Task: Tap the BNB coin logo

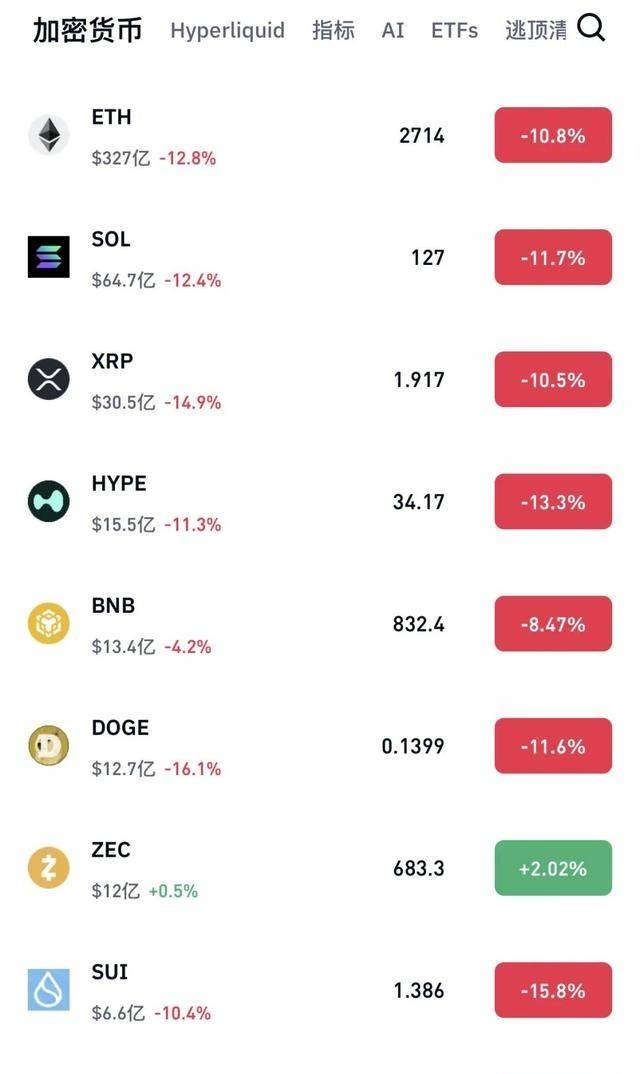Action: coord(48,623)
